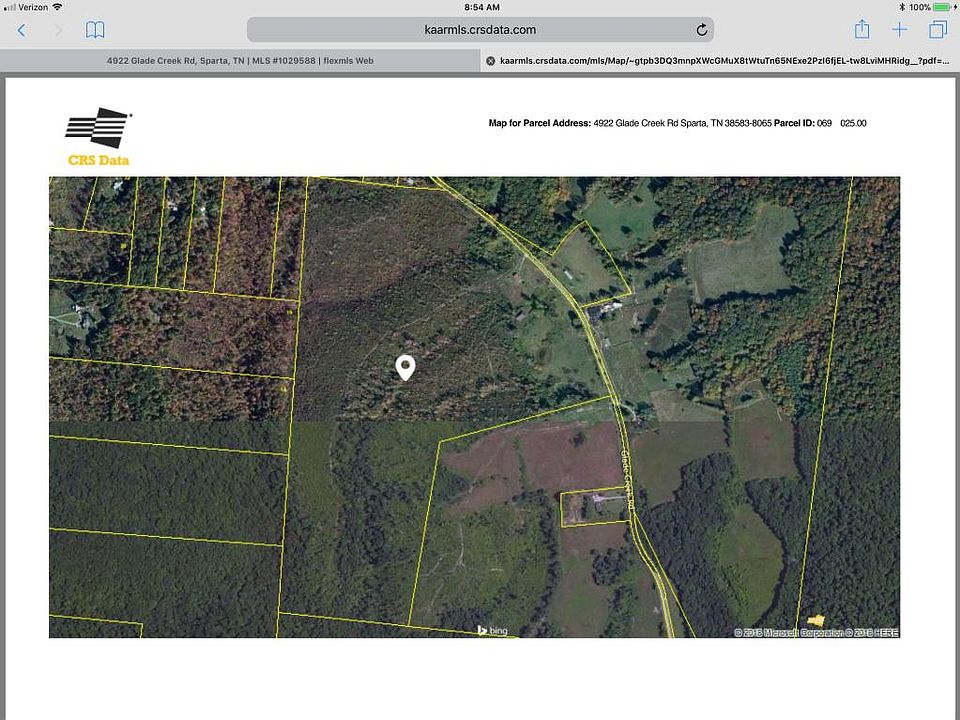
Task: Tap the white location pin on map
Action: click(x=405, y=367)
